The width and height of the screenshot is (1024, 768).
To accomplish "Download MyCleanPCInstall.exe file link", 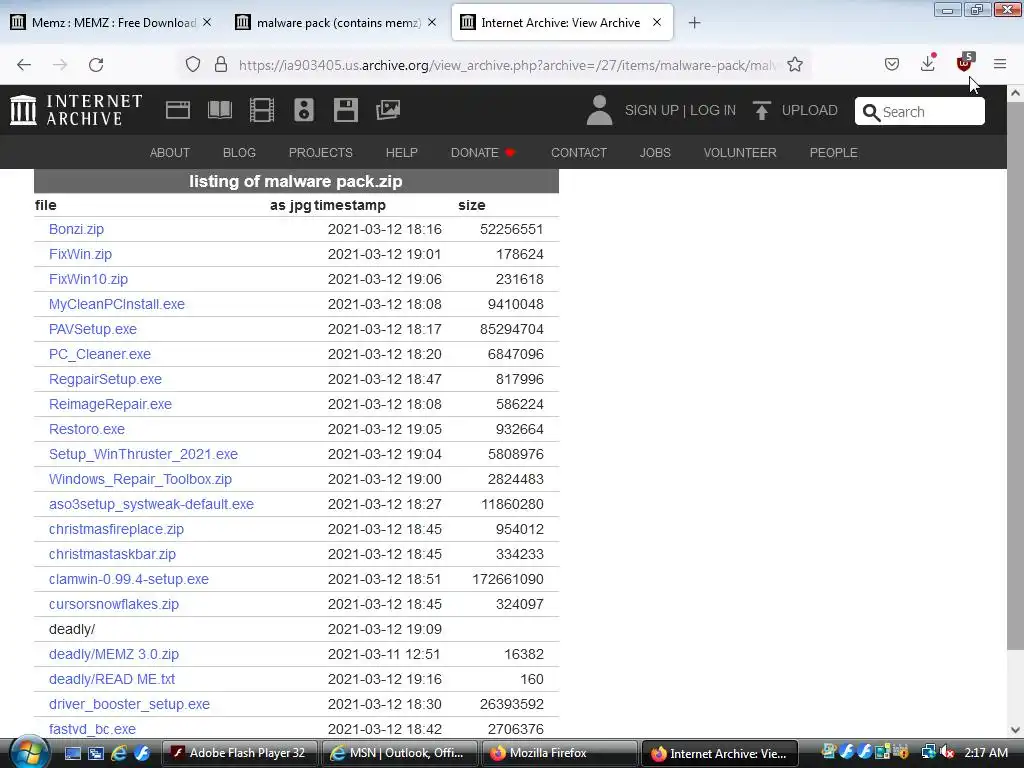I will (117, 304).
